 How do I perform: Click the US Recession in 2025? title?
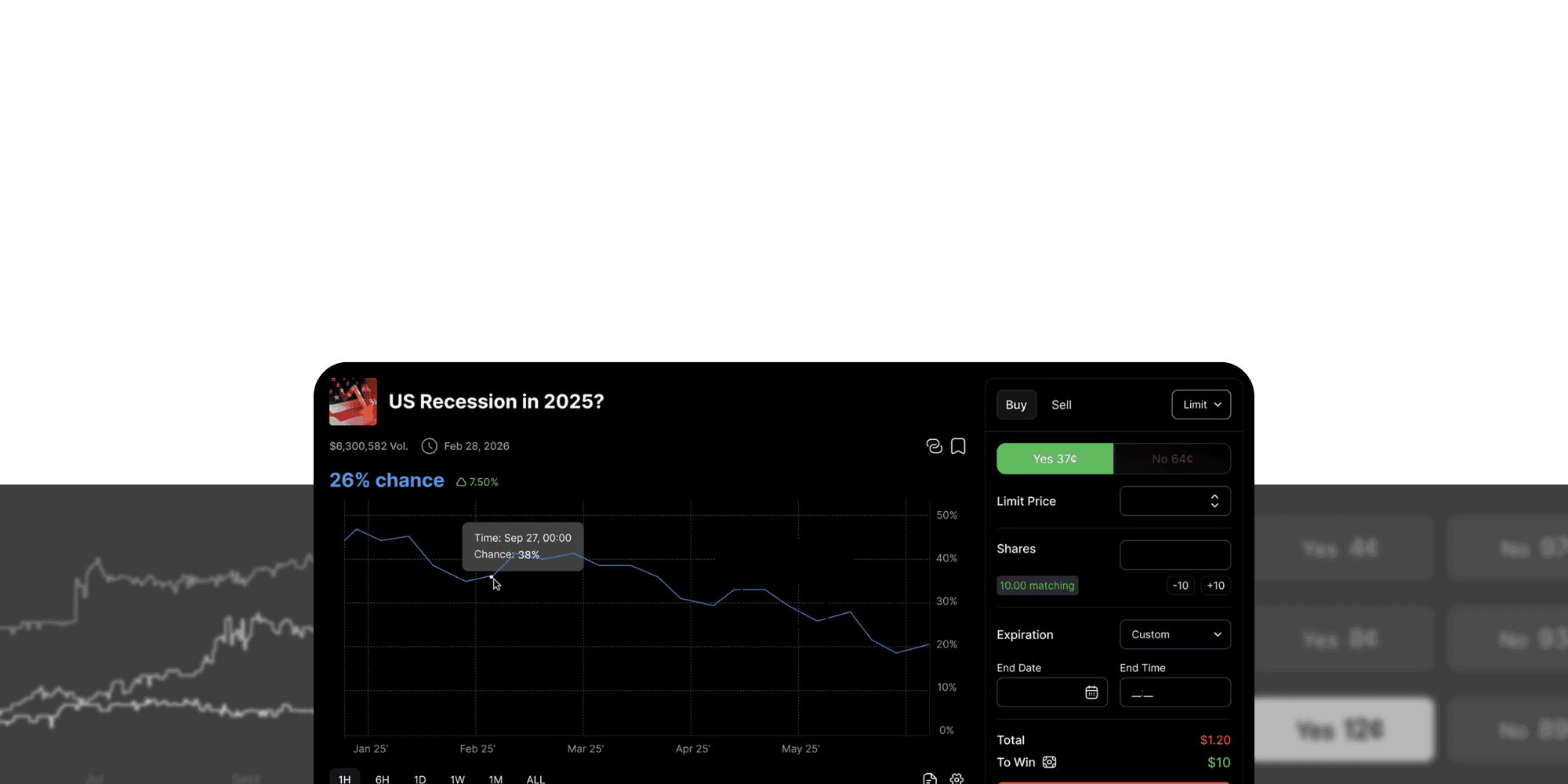click(496, 401)
